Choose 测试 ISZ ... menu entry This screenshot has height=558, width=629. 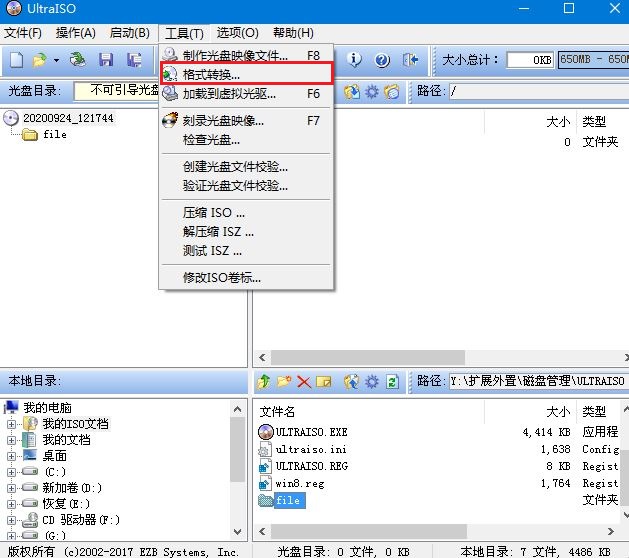(x=246, y=251)
